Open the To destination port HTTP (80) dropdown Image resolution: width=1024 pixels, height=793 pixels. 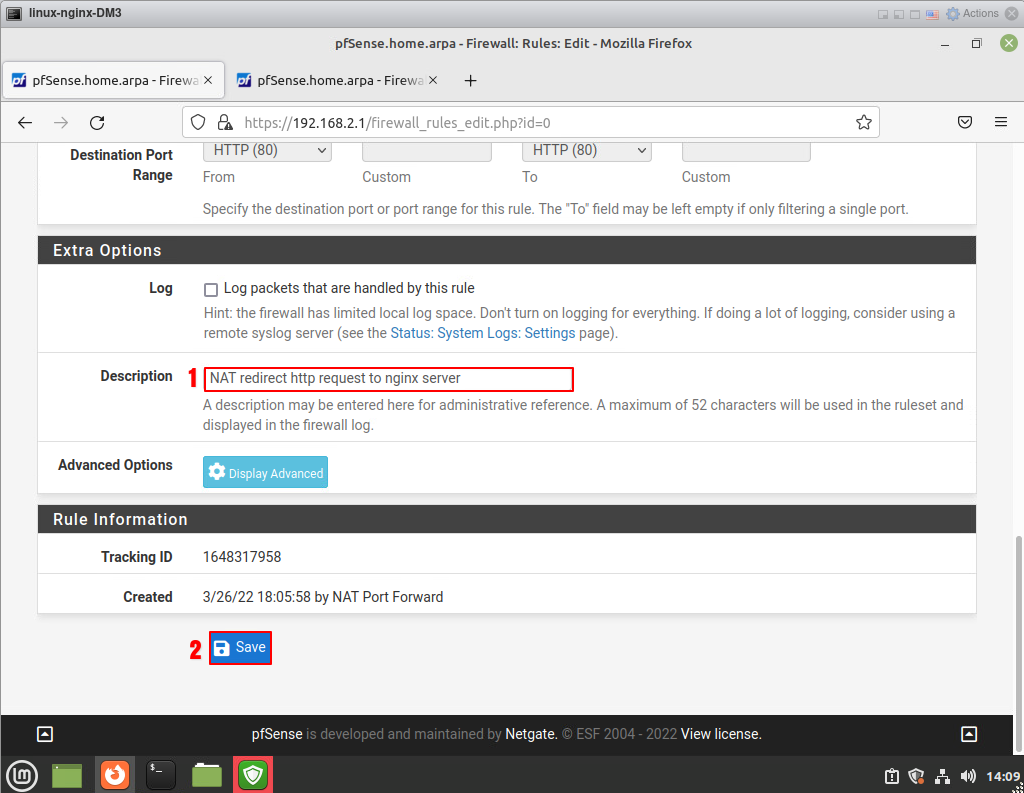[587, 150]
